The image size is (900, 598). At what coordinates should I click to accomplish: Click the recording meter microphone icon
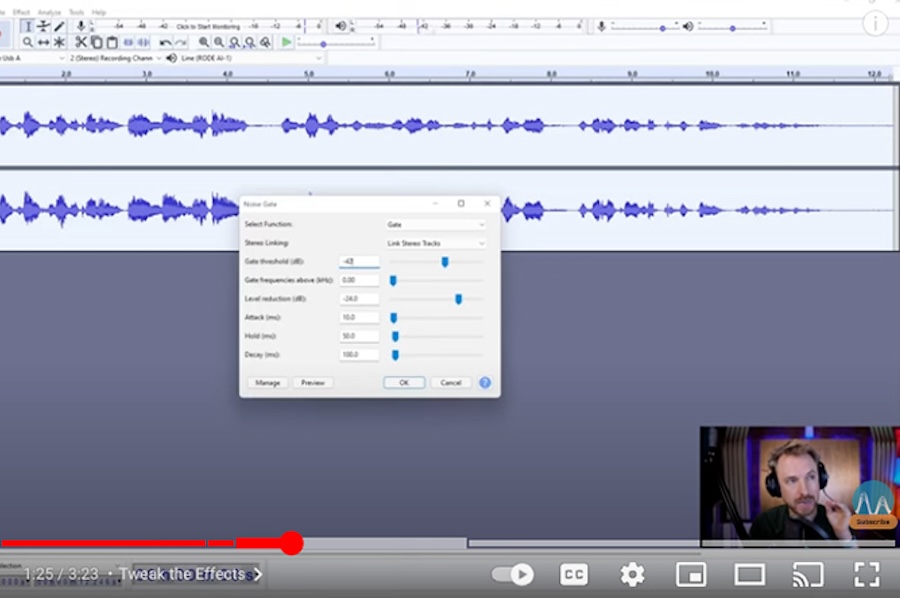pos(81,26)
